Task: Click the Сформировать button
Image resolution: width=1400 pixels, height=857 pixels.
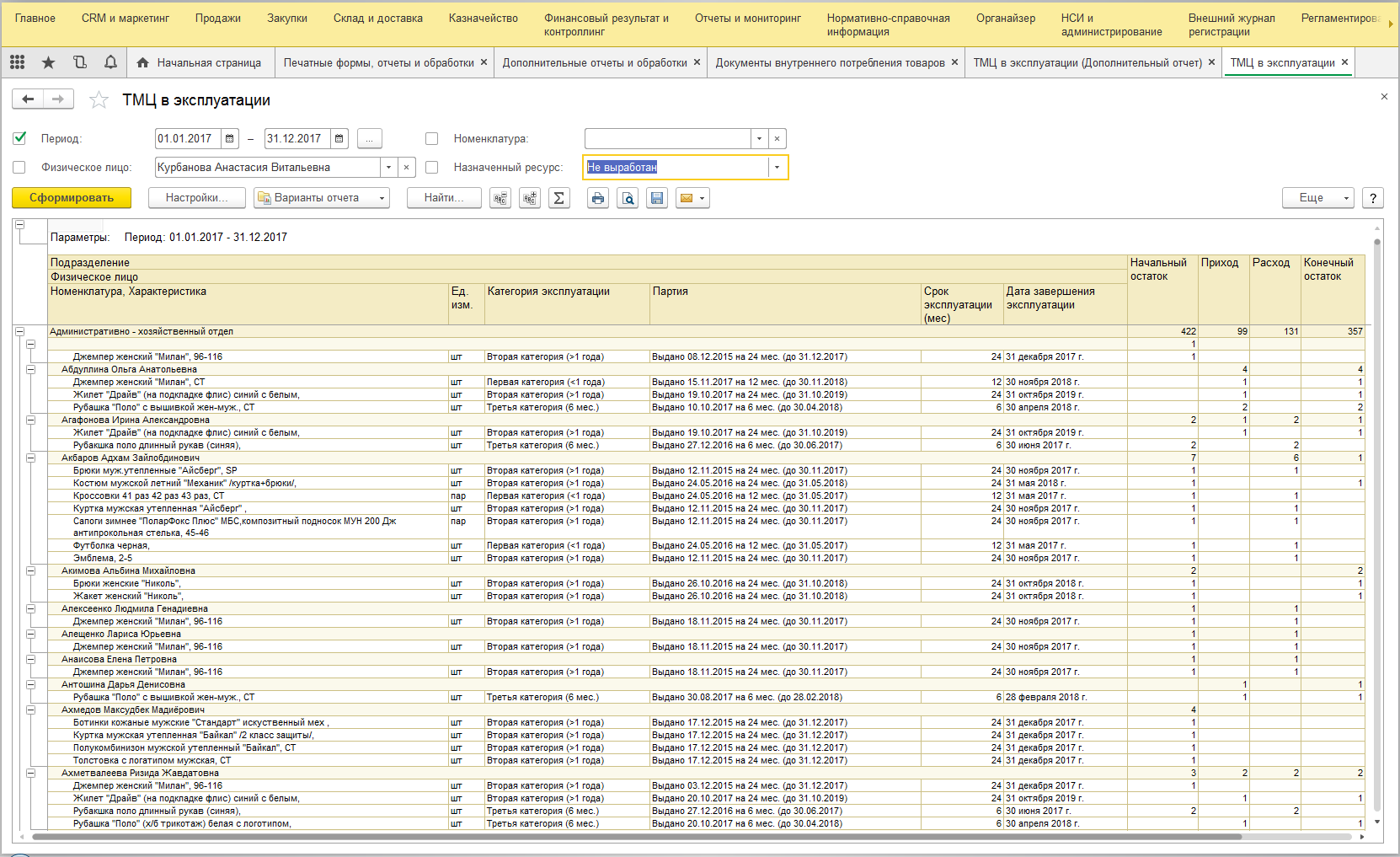Action: coord(72,198)
